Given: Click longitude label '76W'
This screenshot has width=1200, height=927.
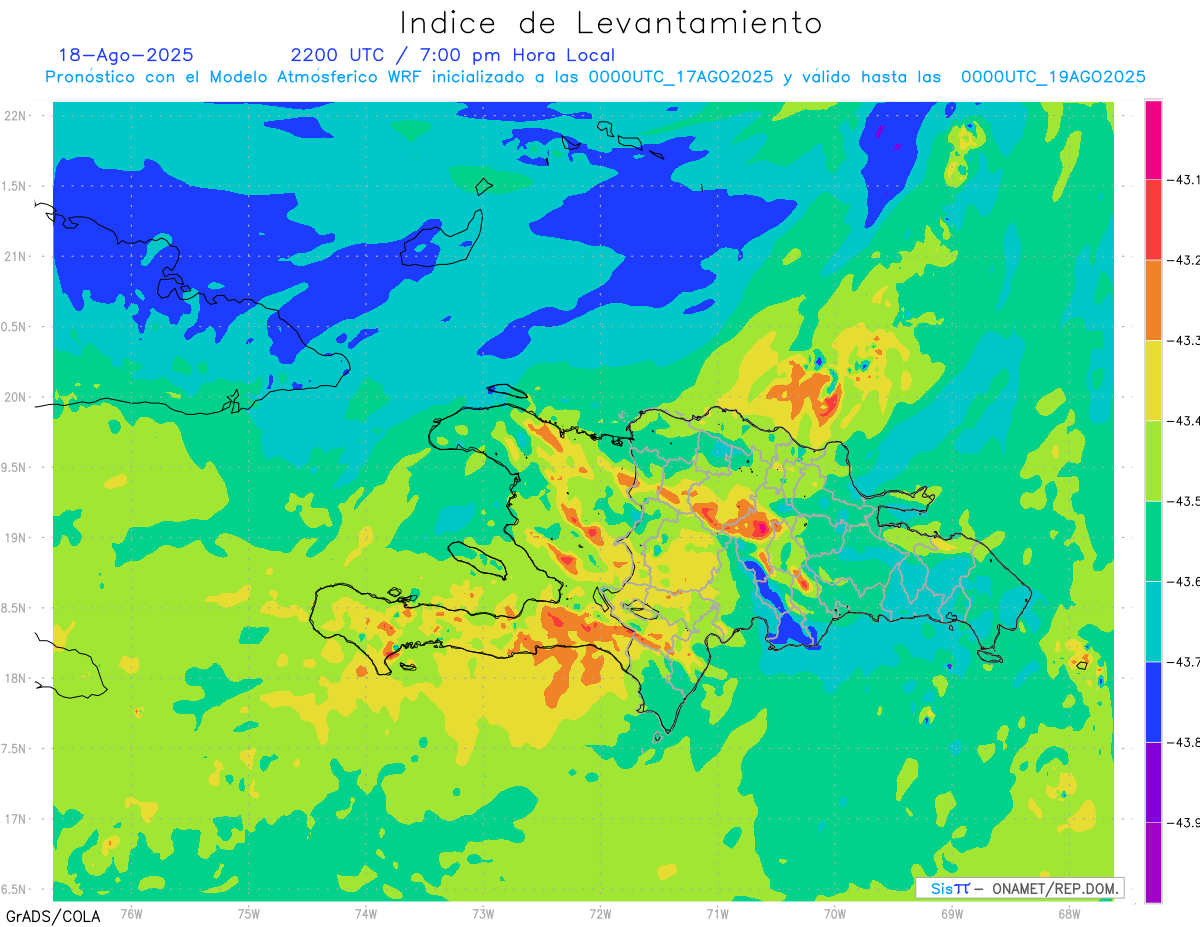Looking at the screenshot, I should pos(131,914).
